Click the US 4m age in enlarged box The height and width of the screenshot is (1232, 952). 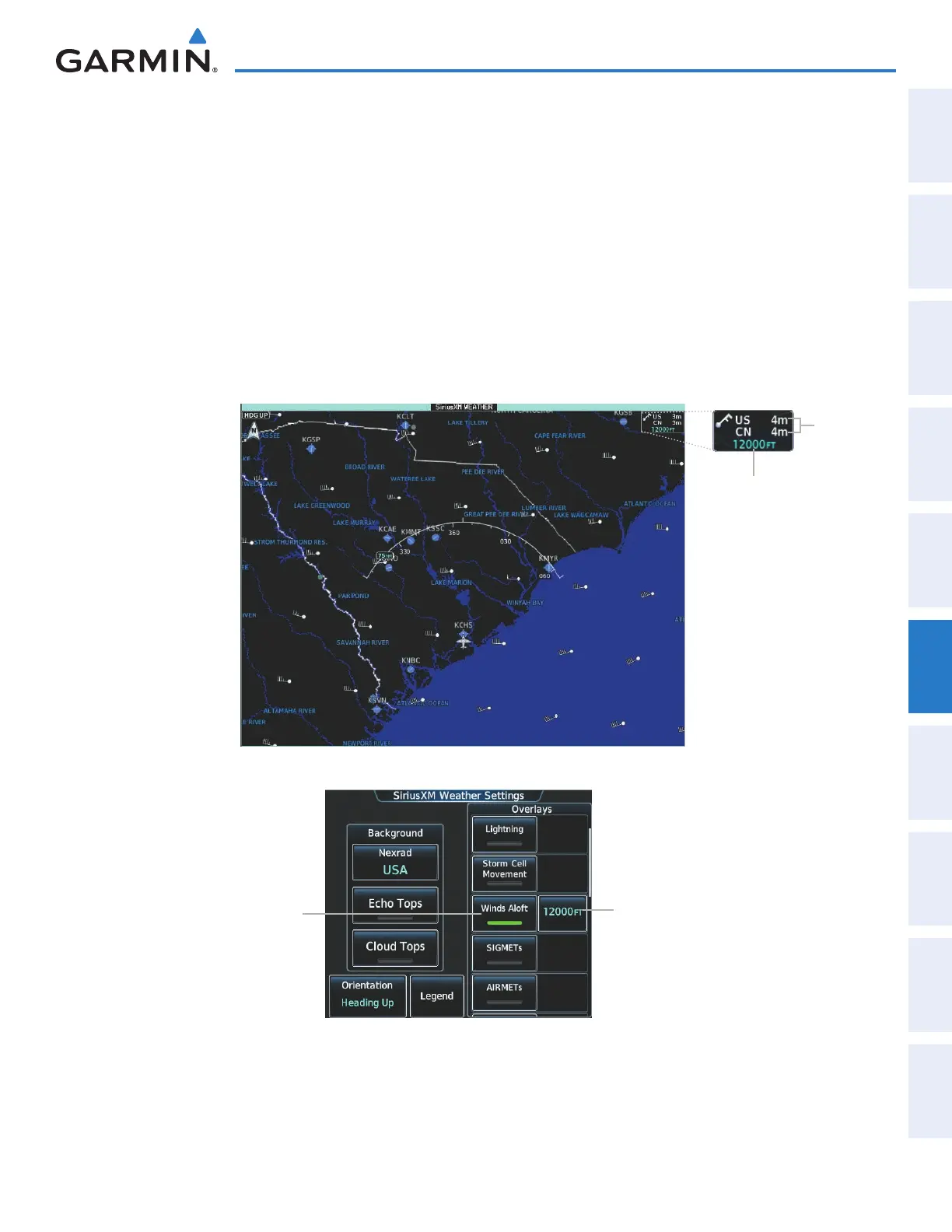(x=762, y=420)
